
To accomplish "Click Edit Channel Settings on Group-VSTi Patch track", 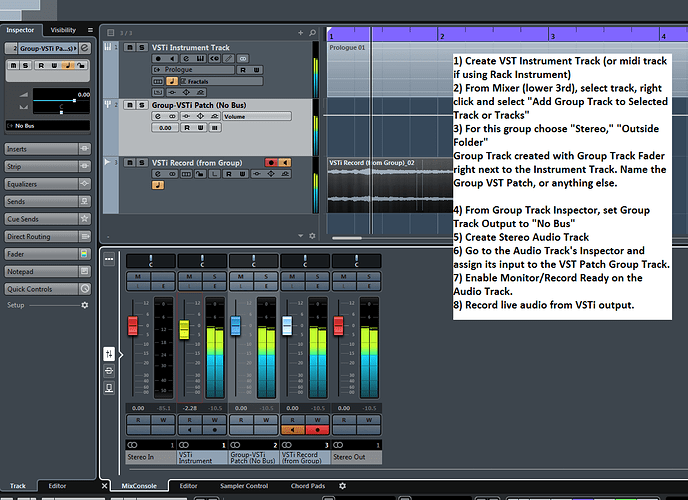I will [x=158, y=116].
